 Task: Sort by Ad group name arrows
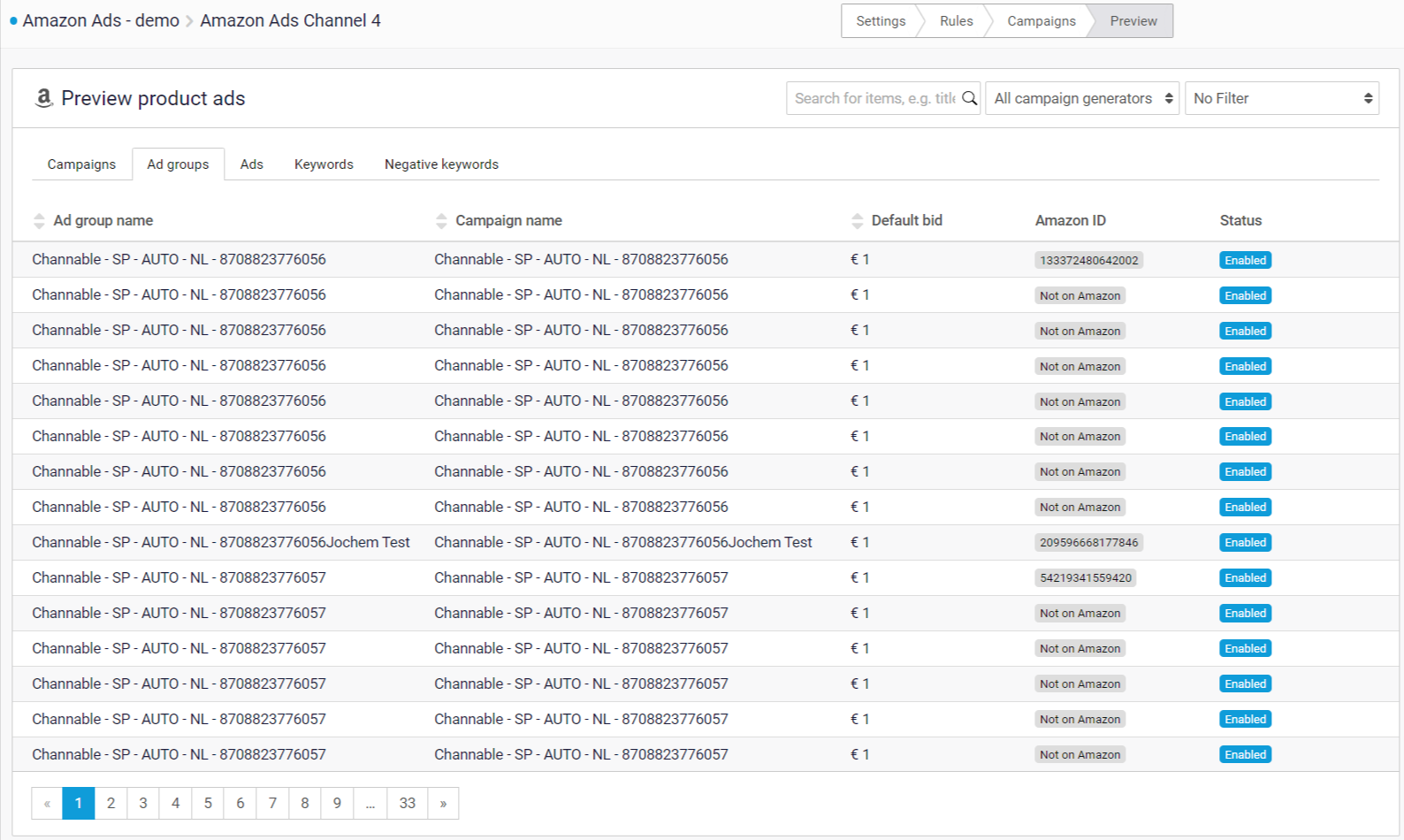pyautogui.click(x=39, y=221)
